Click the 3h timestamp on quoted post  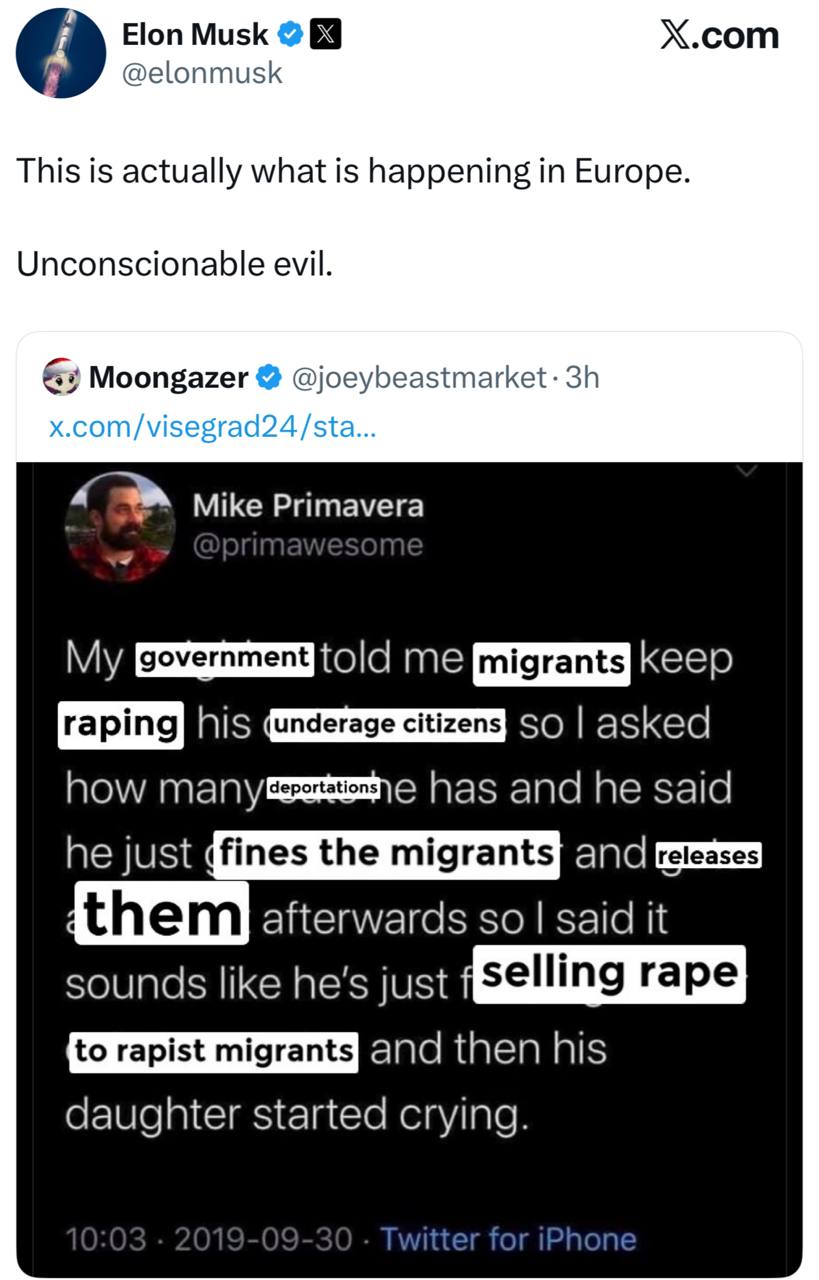(582, 378)
